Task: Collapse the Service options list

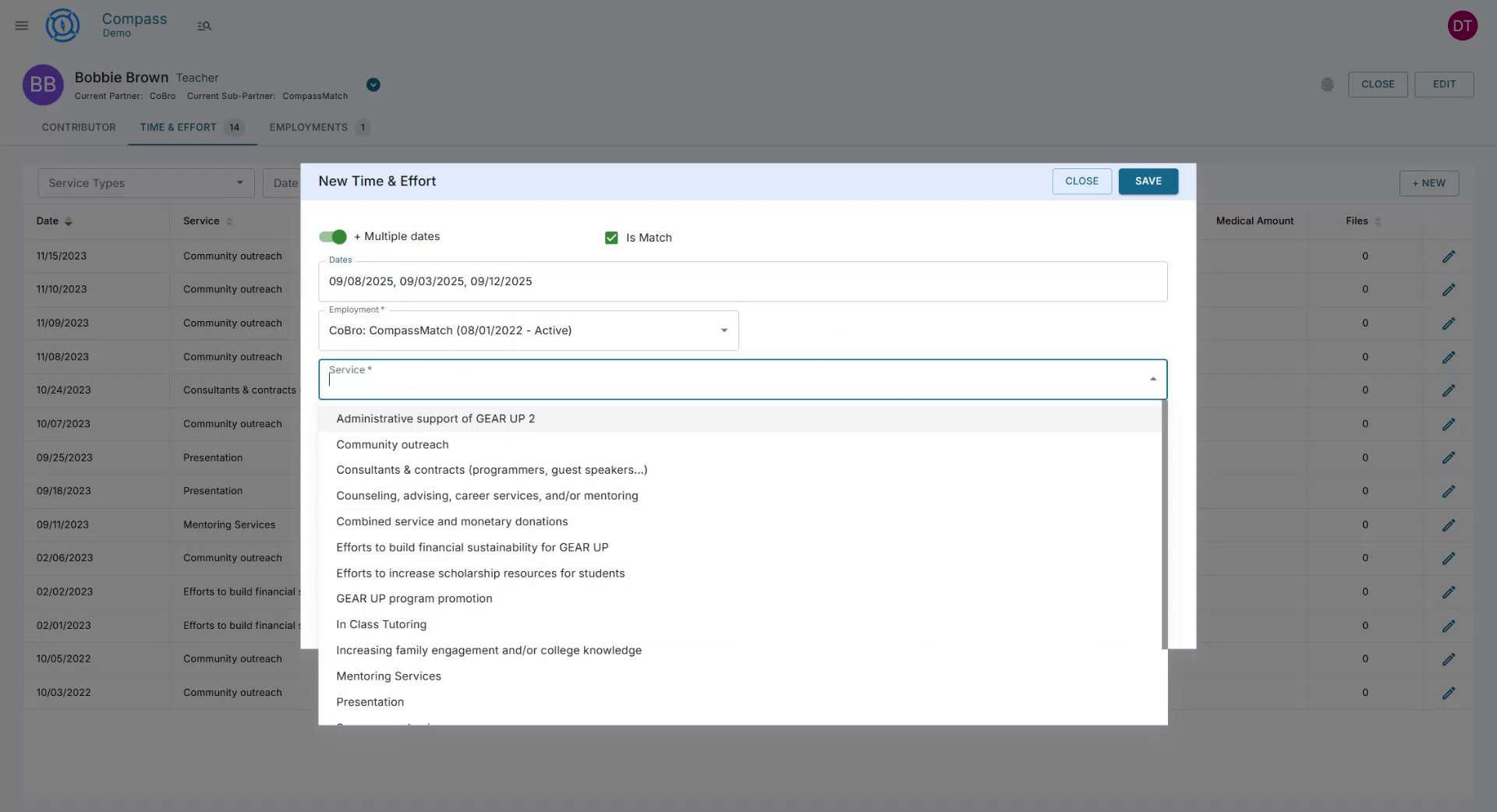Action: click(1153, 380)
